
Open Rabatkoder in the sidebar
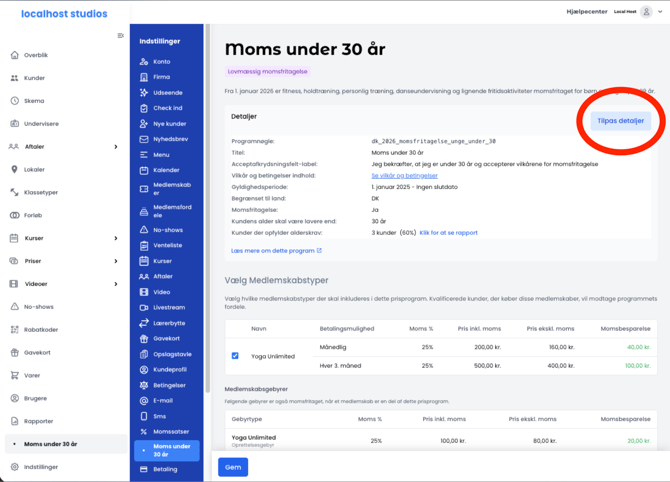(x=40, y=329)
